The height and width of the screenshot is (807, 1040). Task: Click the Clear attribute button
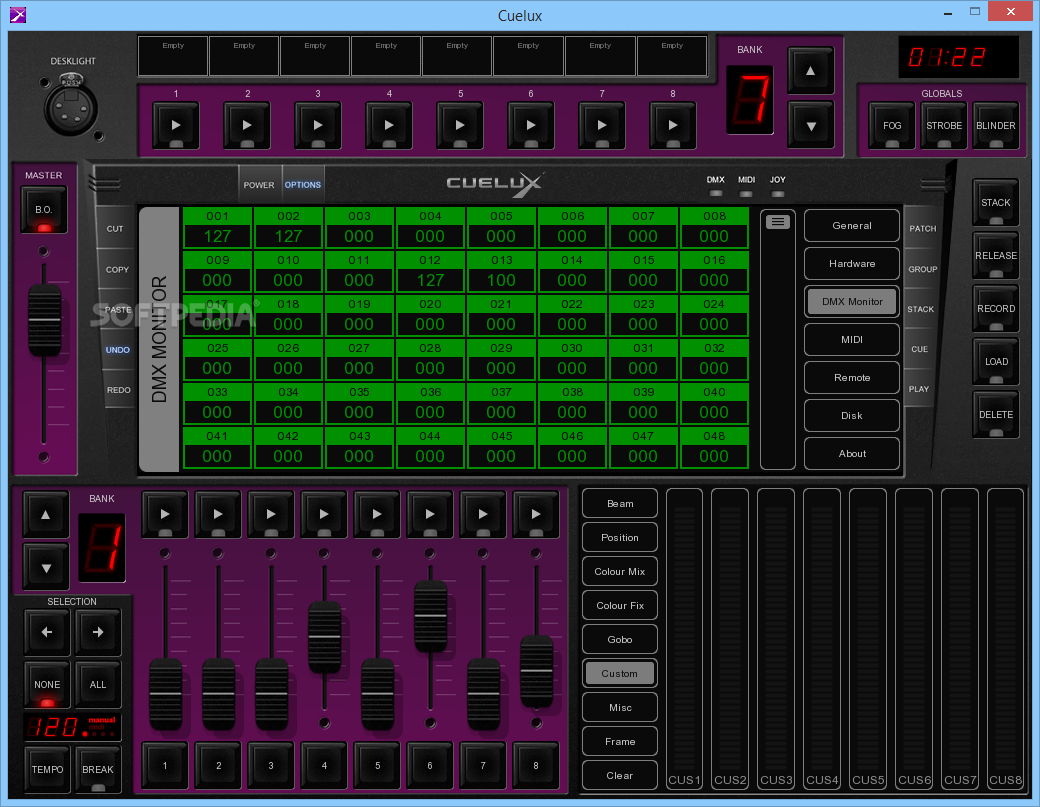(619, 775)
